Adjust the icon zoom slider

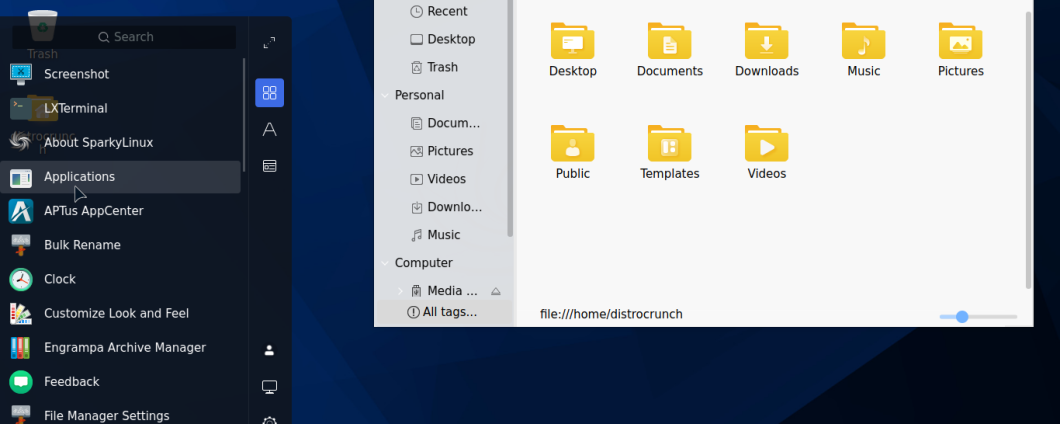point(962,317)
